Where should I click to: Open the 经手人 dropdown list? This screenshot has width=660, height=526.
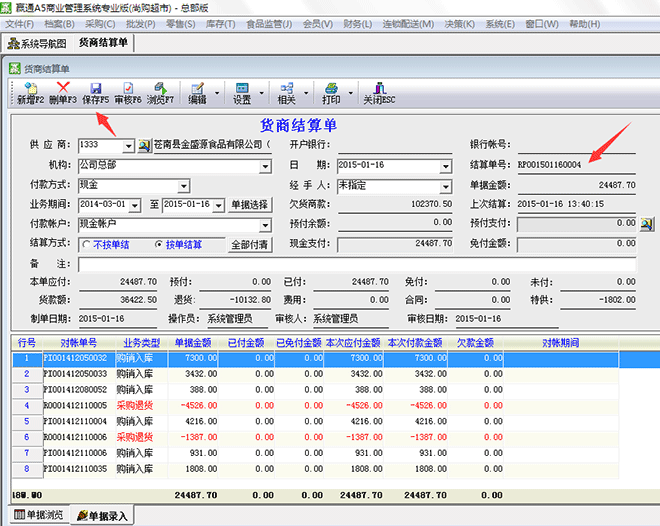point(445,186)
